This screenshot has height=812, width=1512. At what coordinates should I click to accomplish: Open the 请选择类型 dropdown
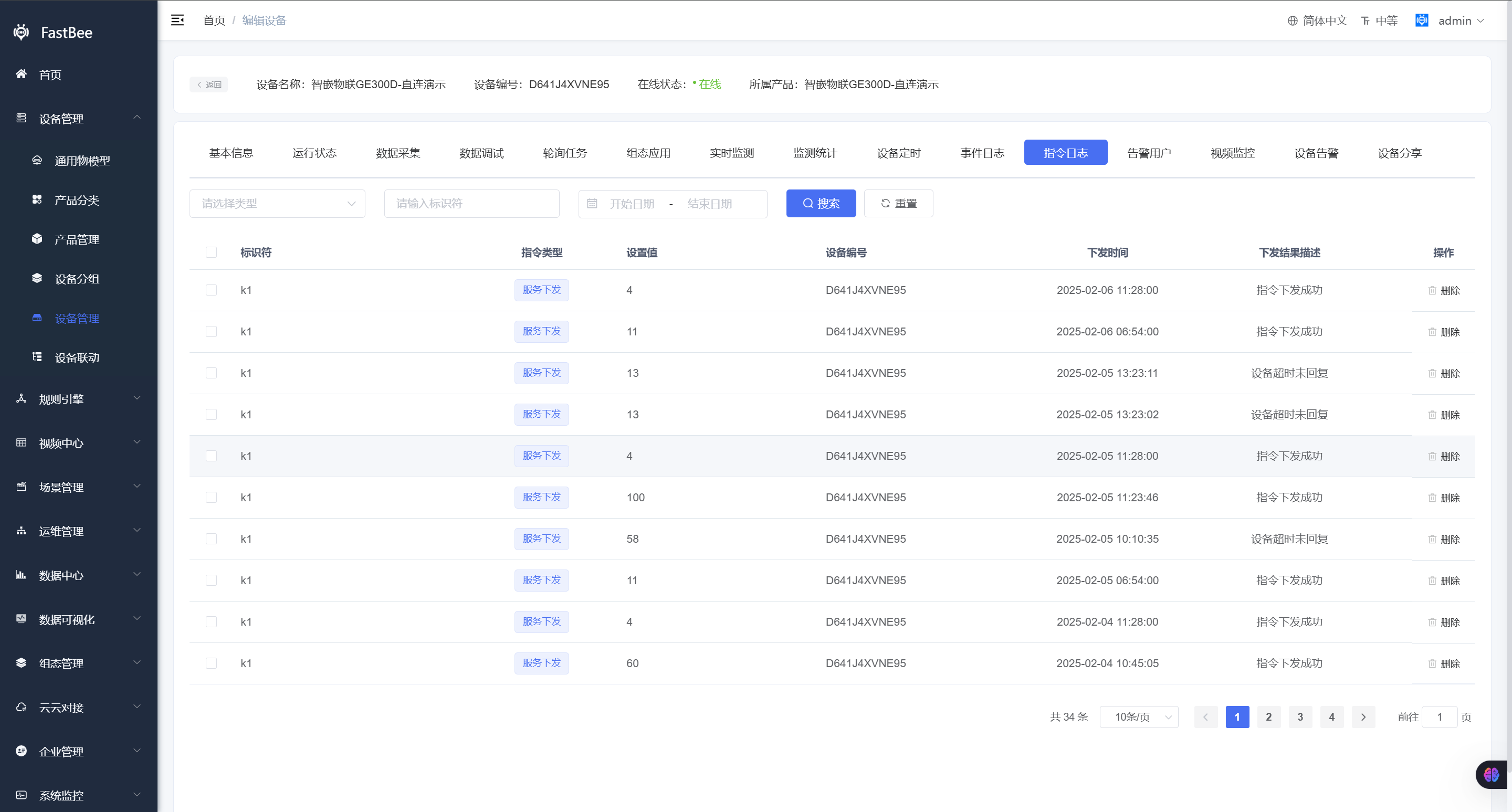pos(277,204)
